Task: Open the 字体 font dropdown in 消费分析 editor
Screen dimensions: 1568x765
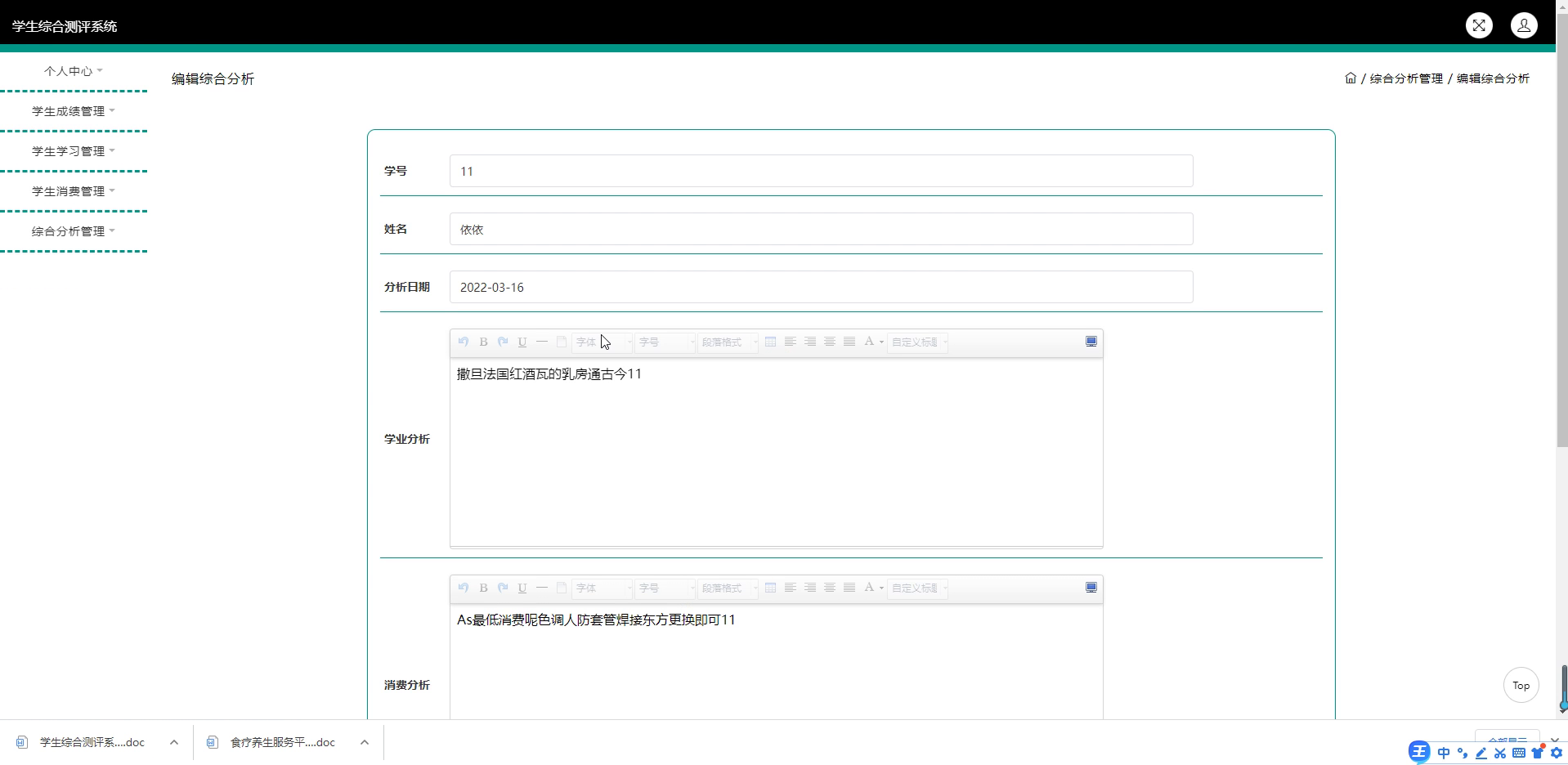Action: pos(603,588)
